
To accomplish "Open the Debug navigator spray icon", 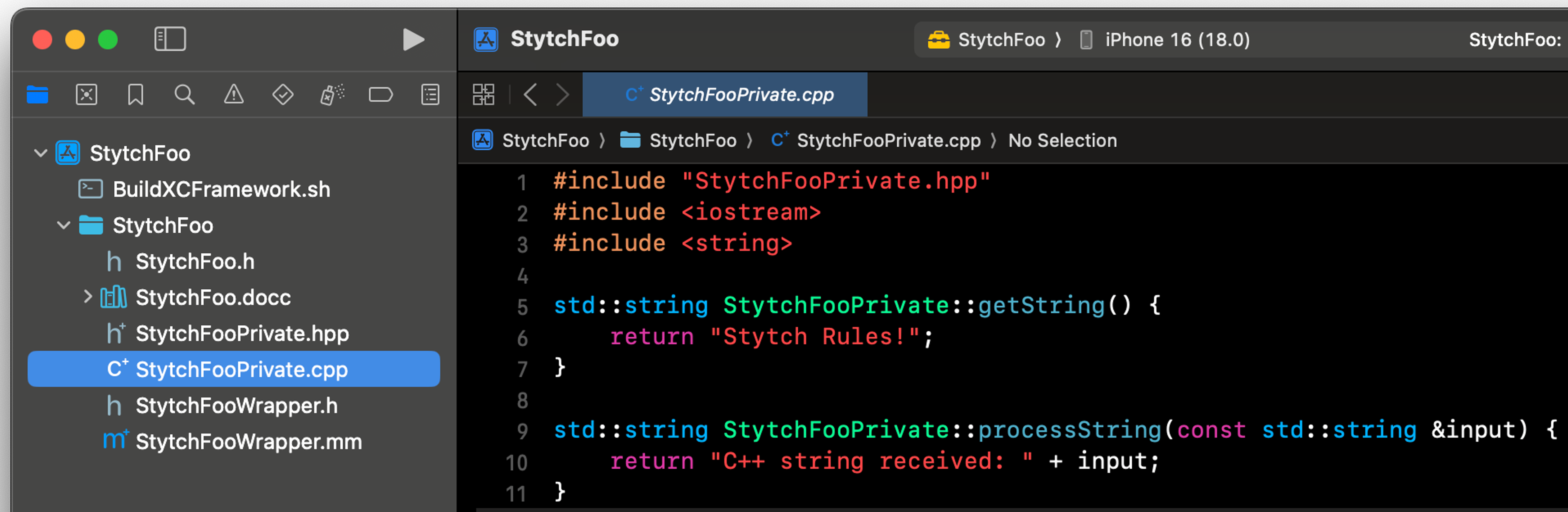I will pos(332,95).
